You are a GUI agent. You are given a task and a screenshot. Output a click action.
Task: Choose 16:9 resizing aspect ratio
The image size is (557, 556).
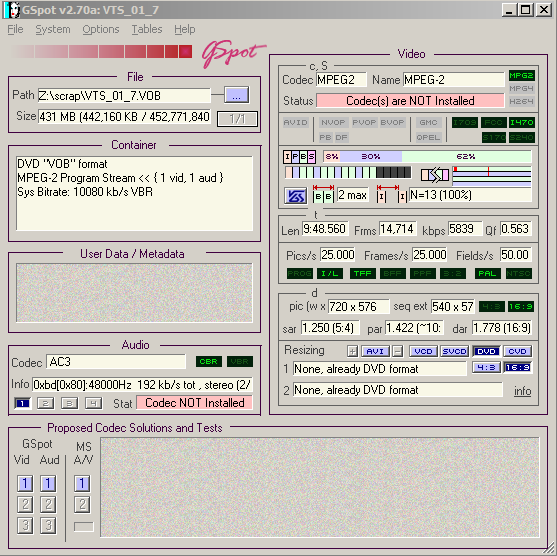point(518,367)
